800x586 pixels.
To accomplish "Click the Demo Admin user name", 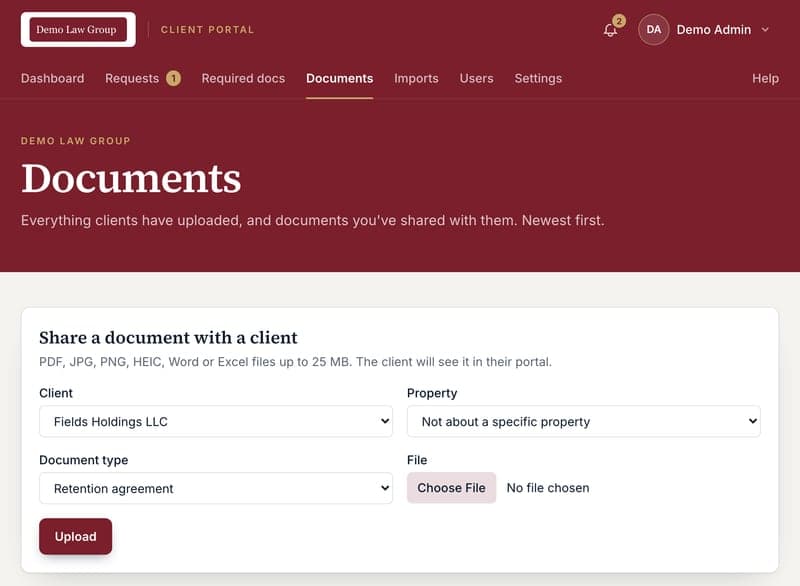I will [x=713, y=30].
